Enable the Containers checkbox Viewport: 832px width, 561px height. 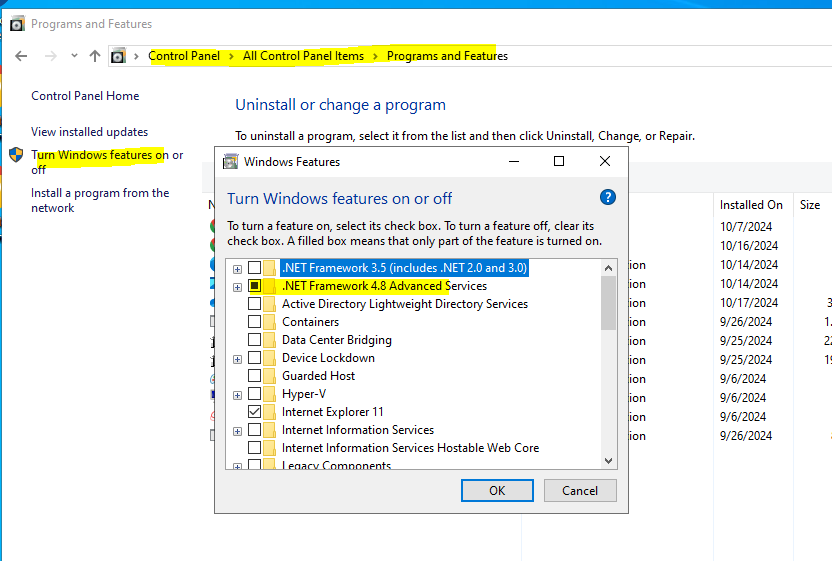255,322
